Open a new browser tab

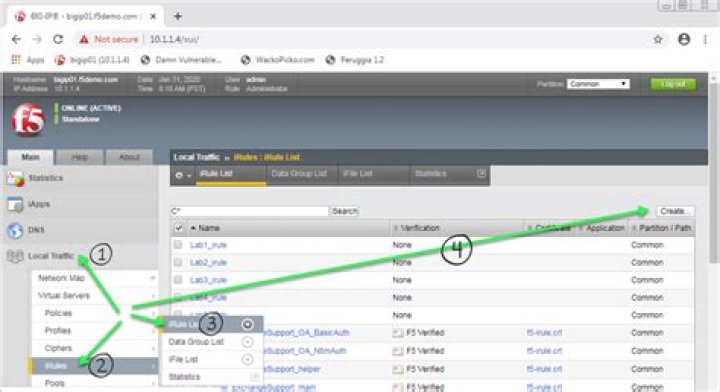[178, 17]
